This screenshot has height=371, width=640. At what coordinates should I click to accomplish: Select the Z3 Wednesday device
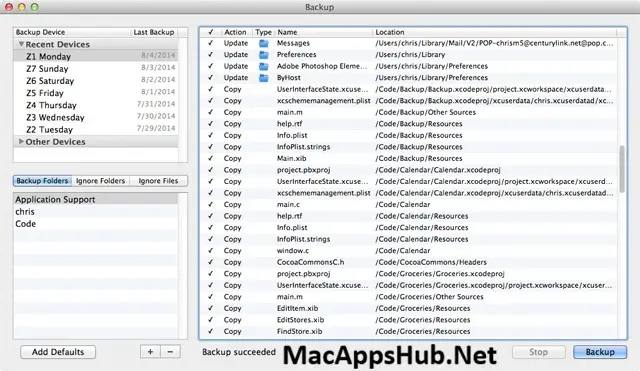point(96,118)
